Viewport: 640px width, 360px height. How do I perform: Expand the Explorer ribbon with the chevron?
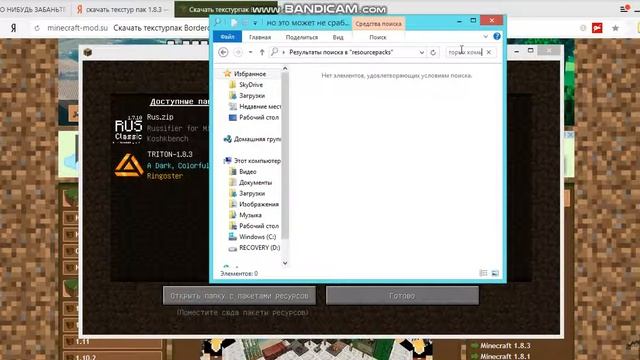pos(485,36)
